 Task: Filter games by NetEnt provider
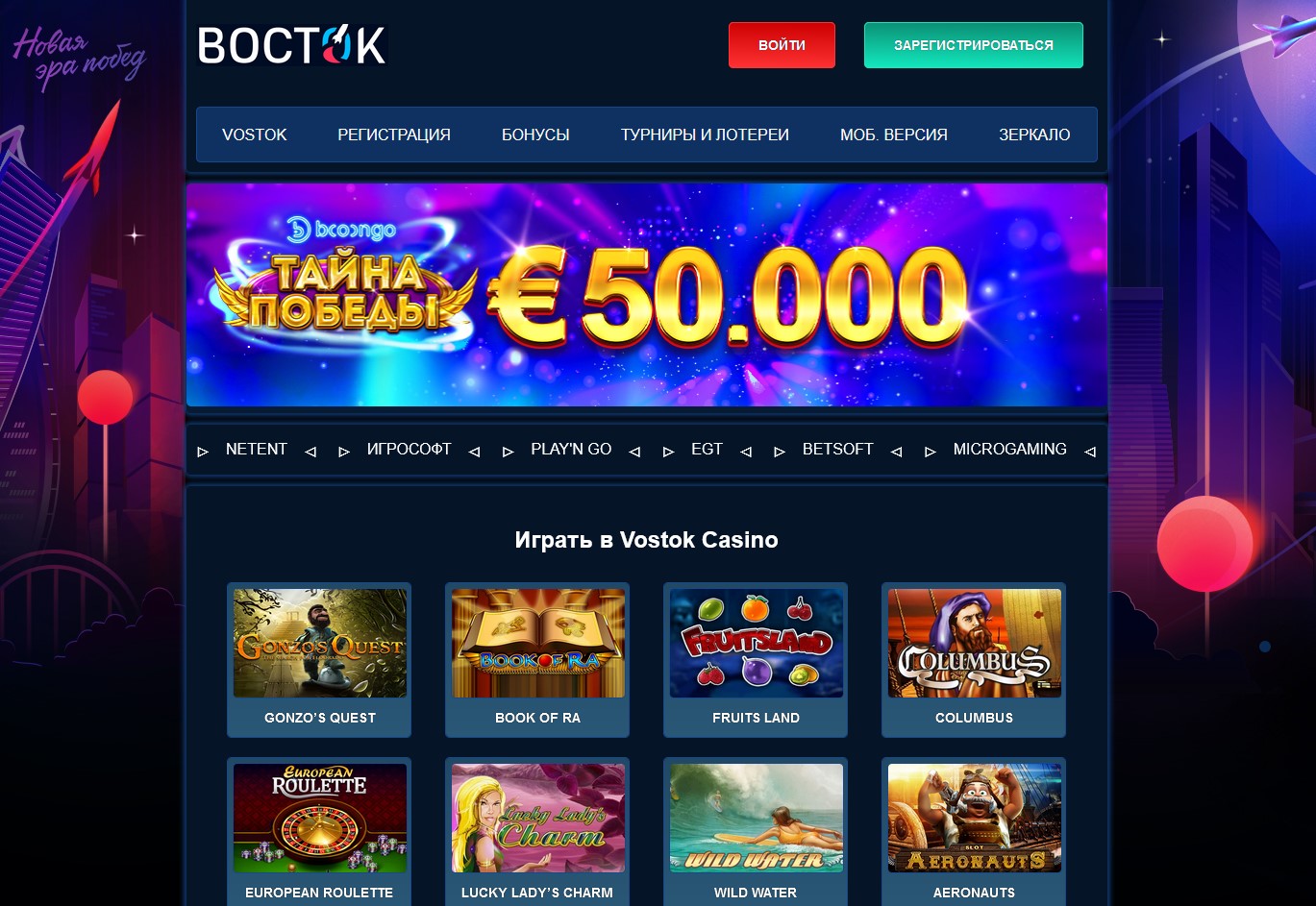click(257, 449)
